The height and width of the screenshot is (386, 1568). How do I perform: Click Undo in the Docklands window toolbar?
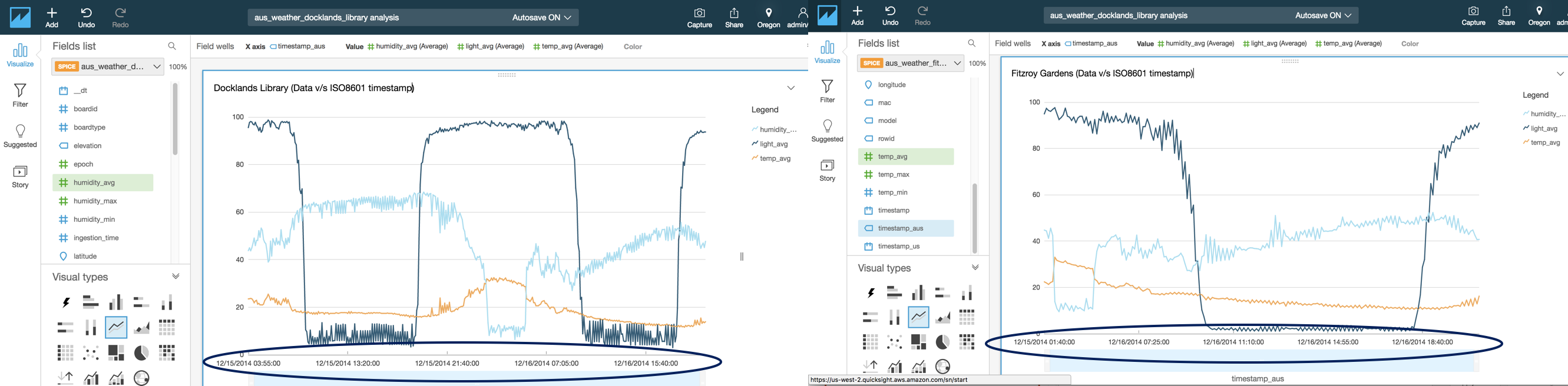87,18
